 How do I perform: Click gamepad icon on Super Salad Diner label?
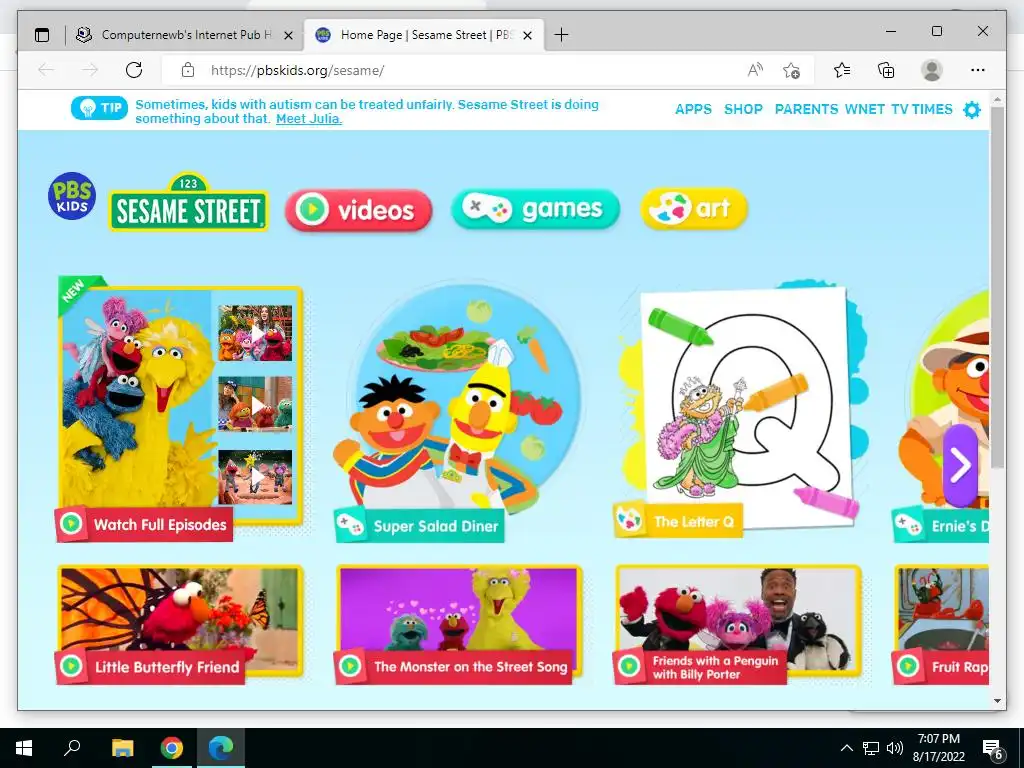click(350, 524)
